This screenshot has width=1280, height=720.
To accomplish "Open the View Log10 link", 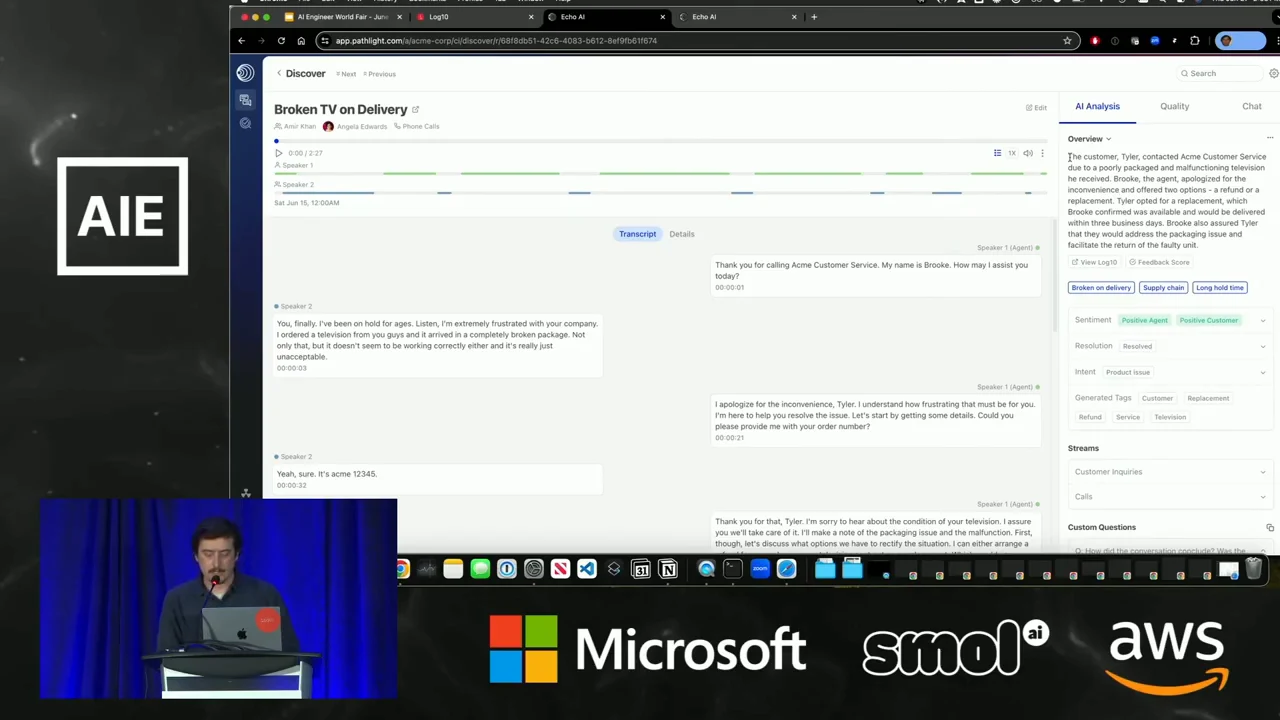I will tap(1094, 262).
